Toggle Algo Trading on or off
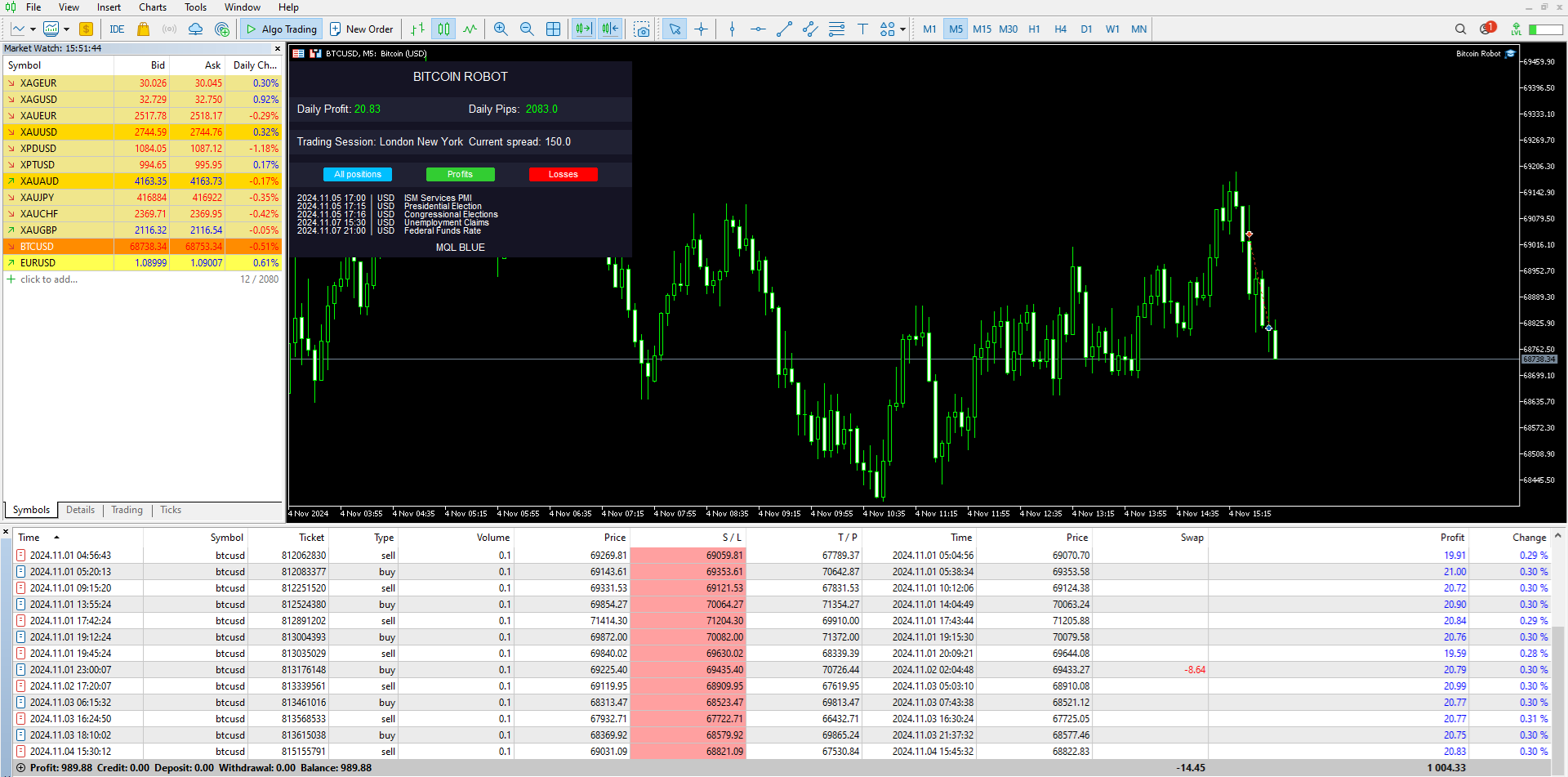The width and height of the screenshot is (1568, 777). click(281, 29)
